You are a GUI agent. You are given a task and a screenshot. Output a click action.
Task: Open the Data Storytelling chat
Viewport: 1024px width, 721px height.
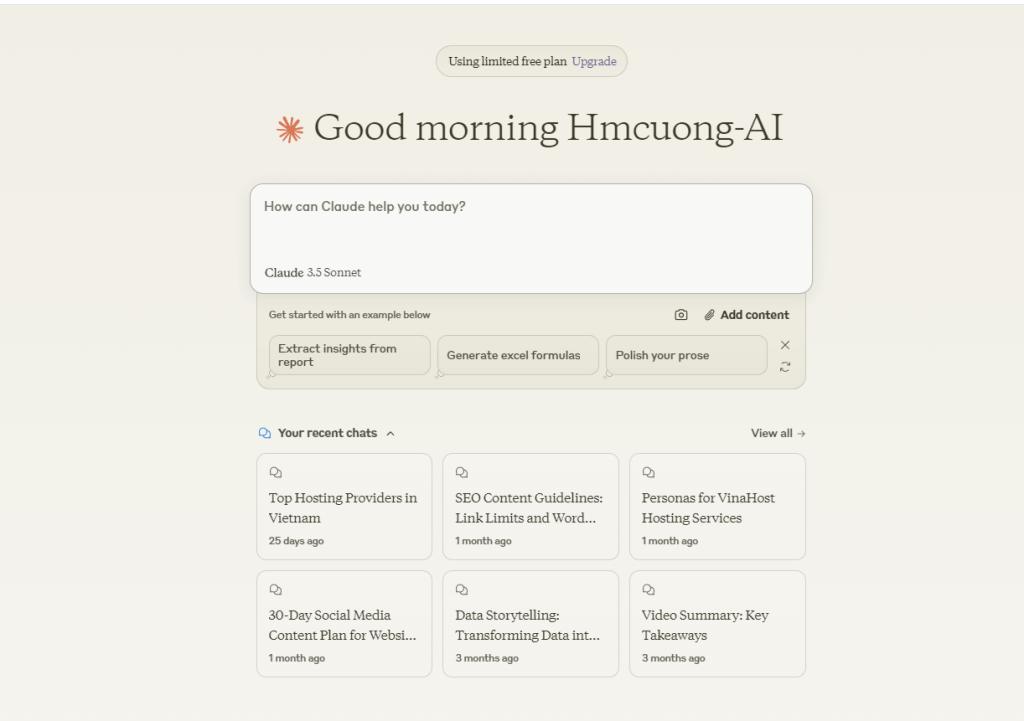530,625
